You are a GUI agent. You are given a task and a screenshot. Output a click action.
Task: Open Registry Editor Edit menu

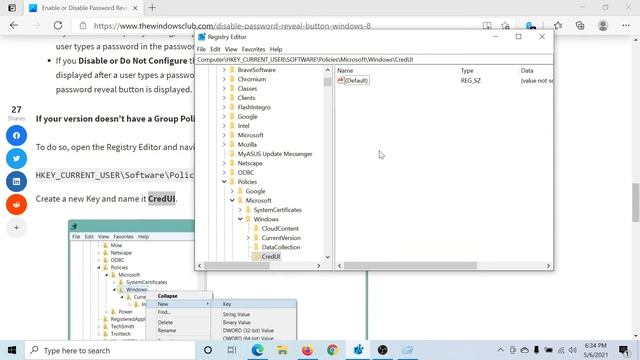point(215,49)
